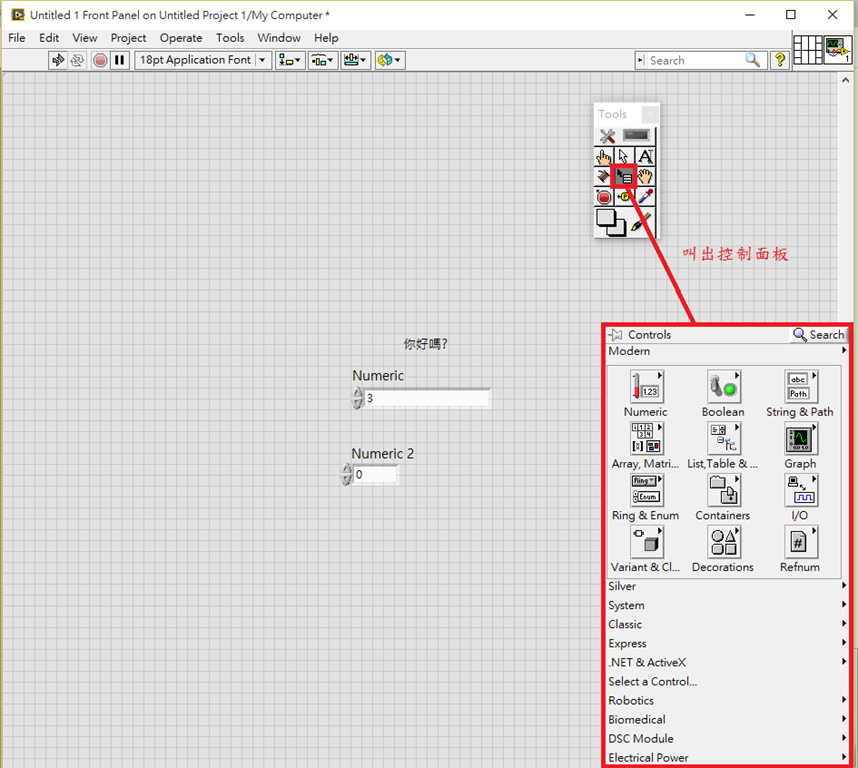
Task: Collapse the Modern category
Action: (727, 351)
